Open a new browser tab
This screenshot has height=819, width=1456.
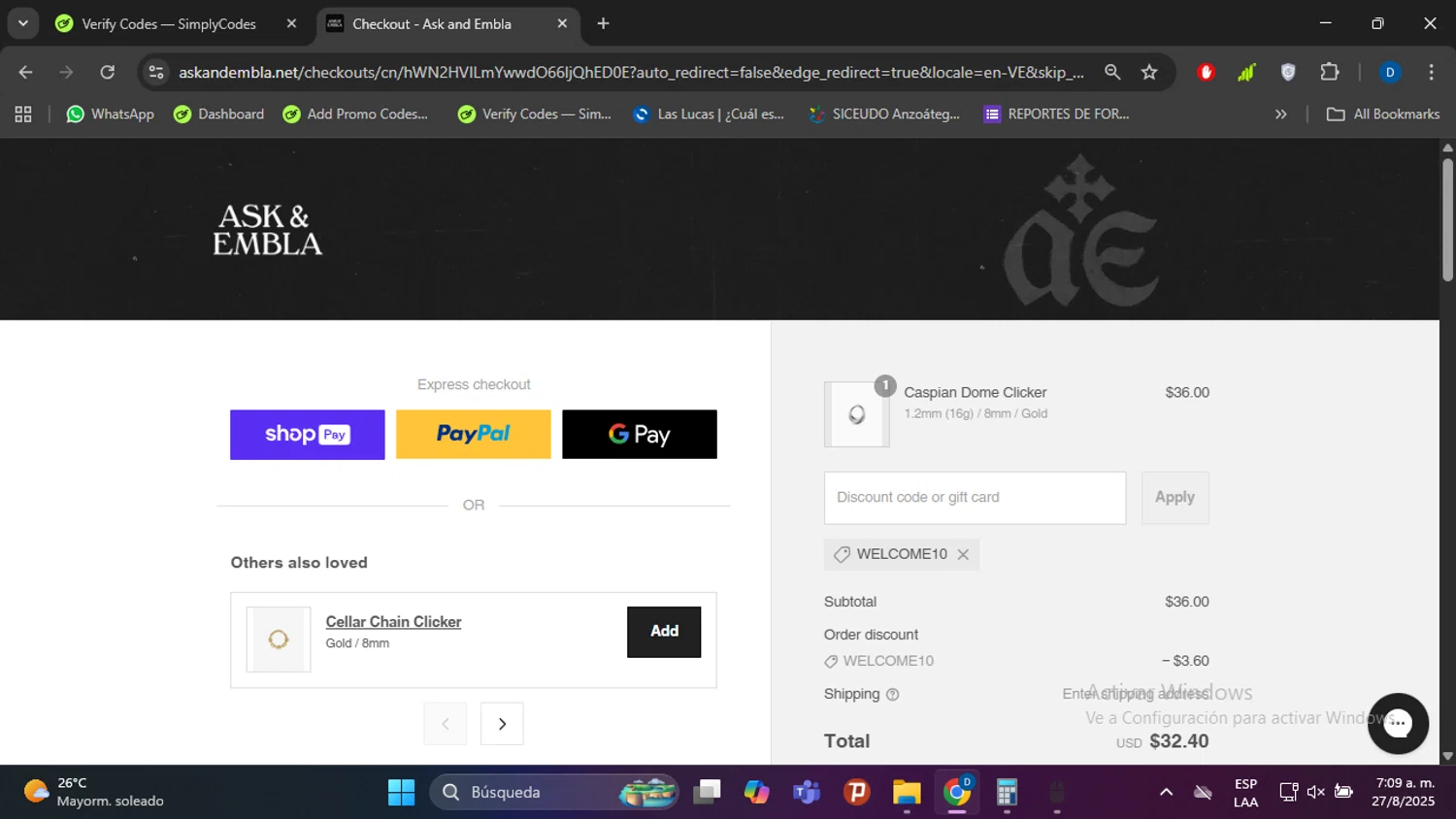tap(603, 23)
